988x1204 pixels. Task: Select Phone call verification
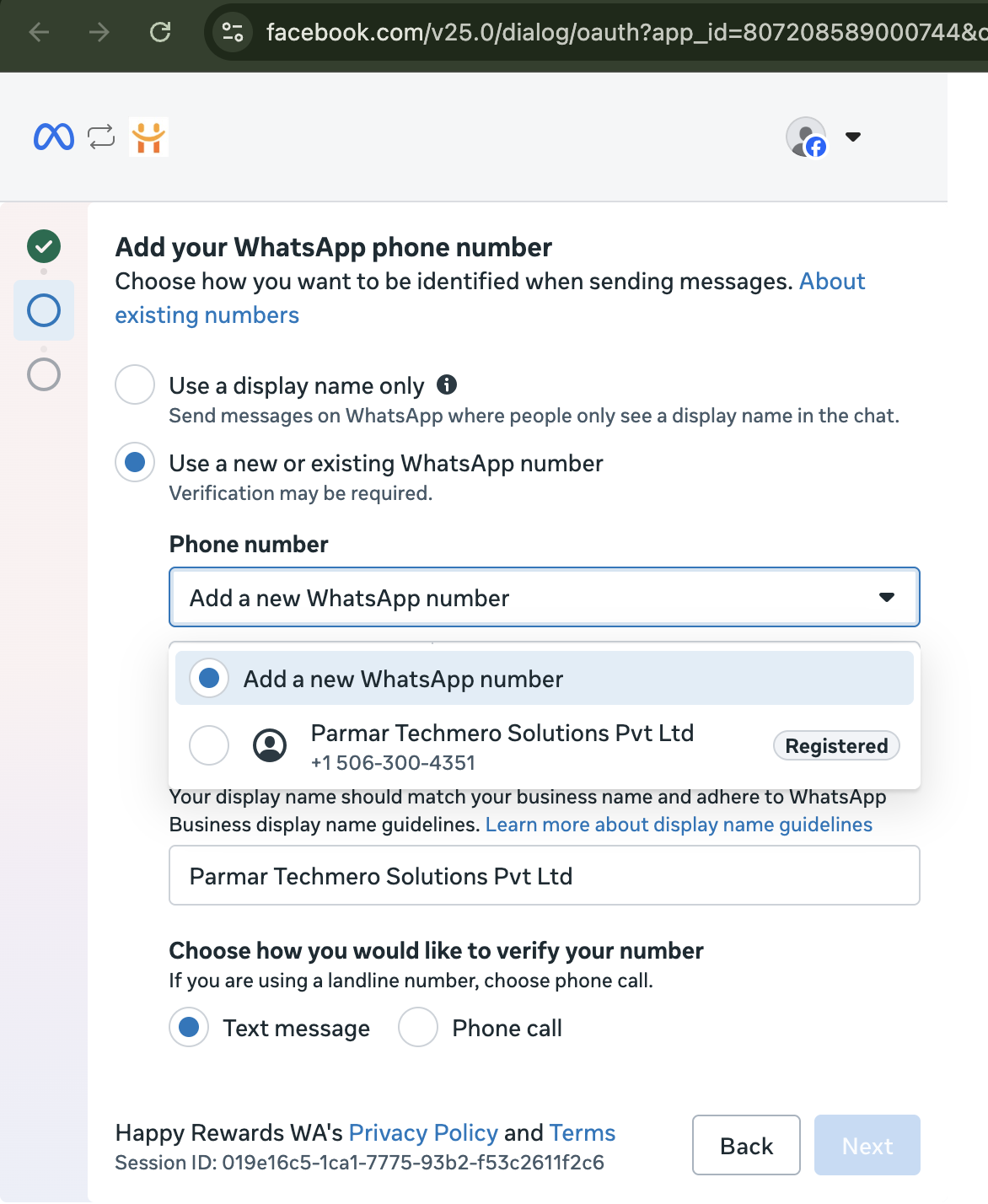[418, 1027]
